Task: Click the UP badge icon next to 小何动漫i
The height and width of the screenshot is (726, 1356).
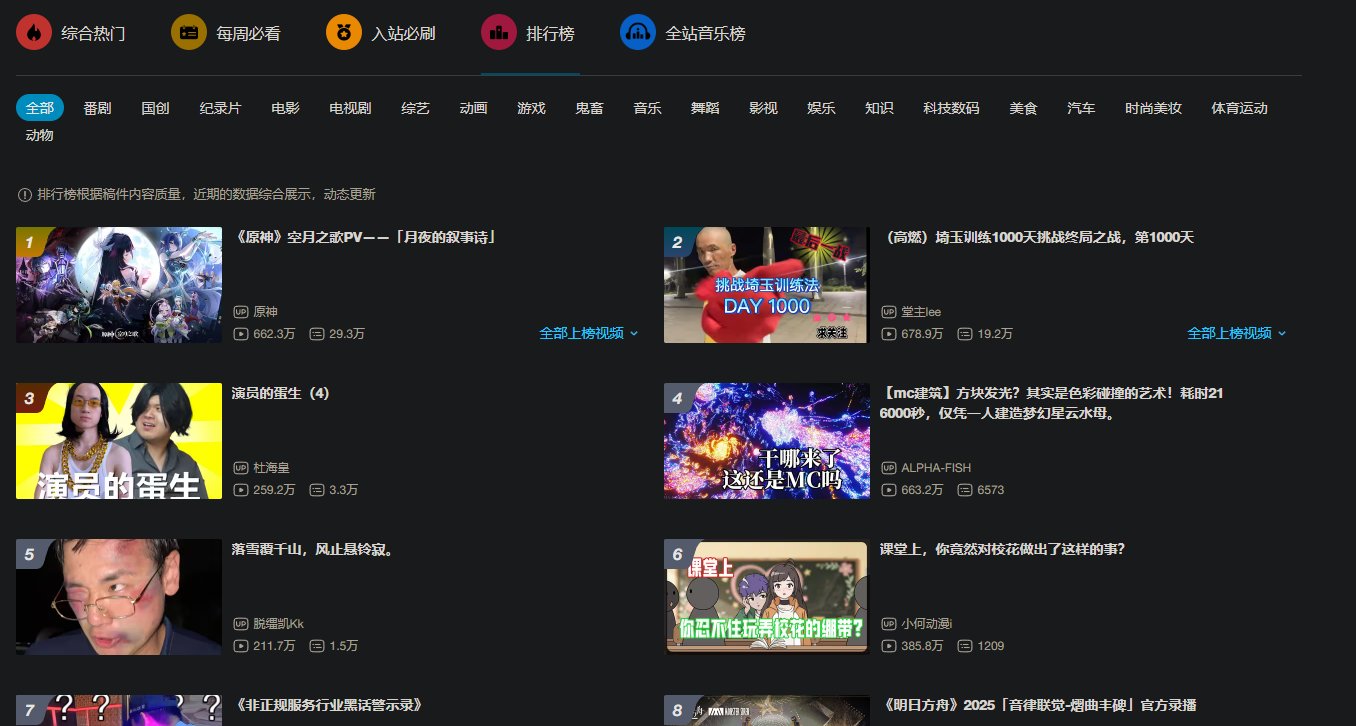Action: coord(888,624)
